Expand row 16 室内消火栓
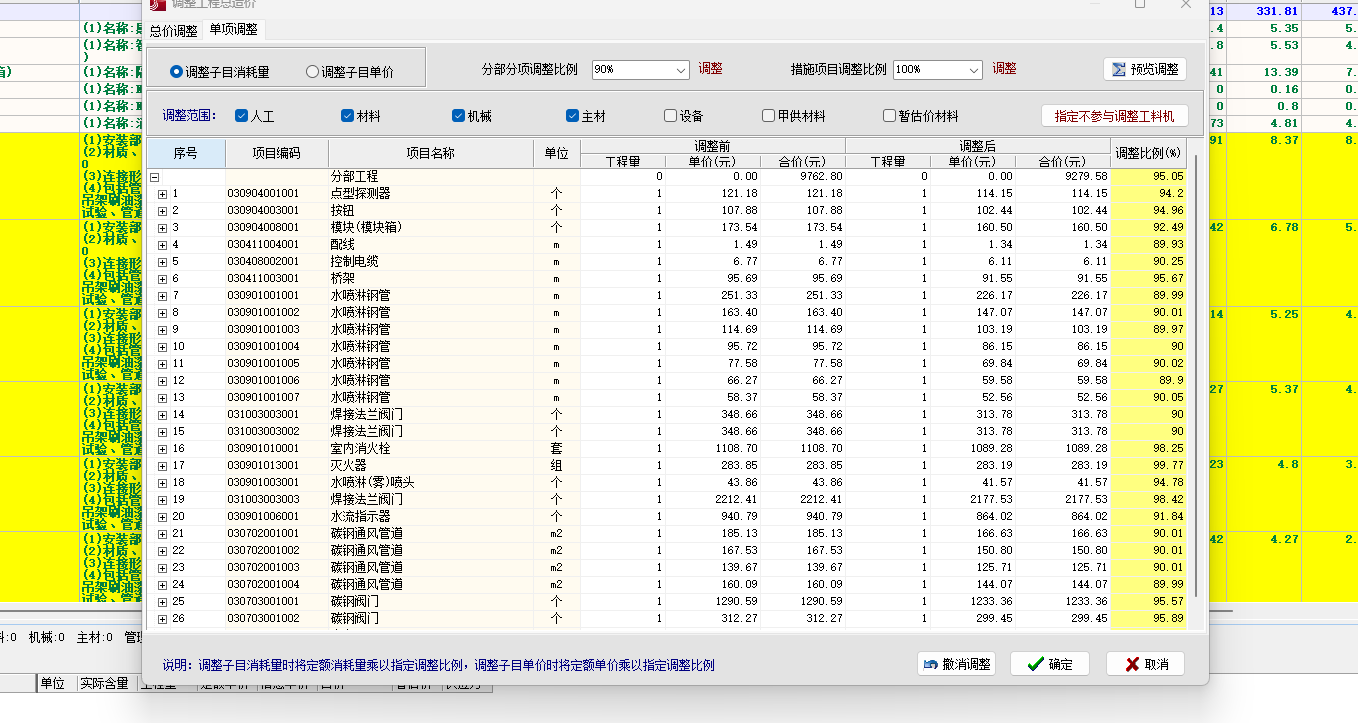 point(163,449)
